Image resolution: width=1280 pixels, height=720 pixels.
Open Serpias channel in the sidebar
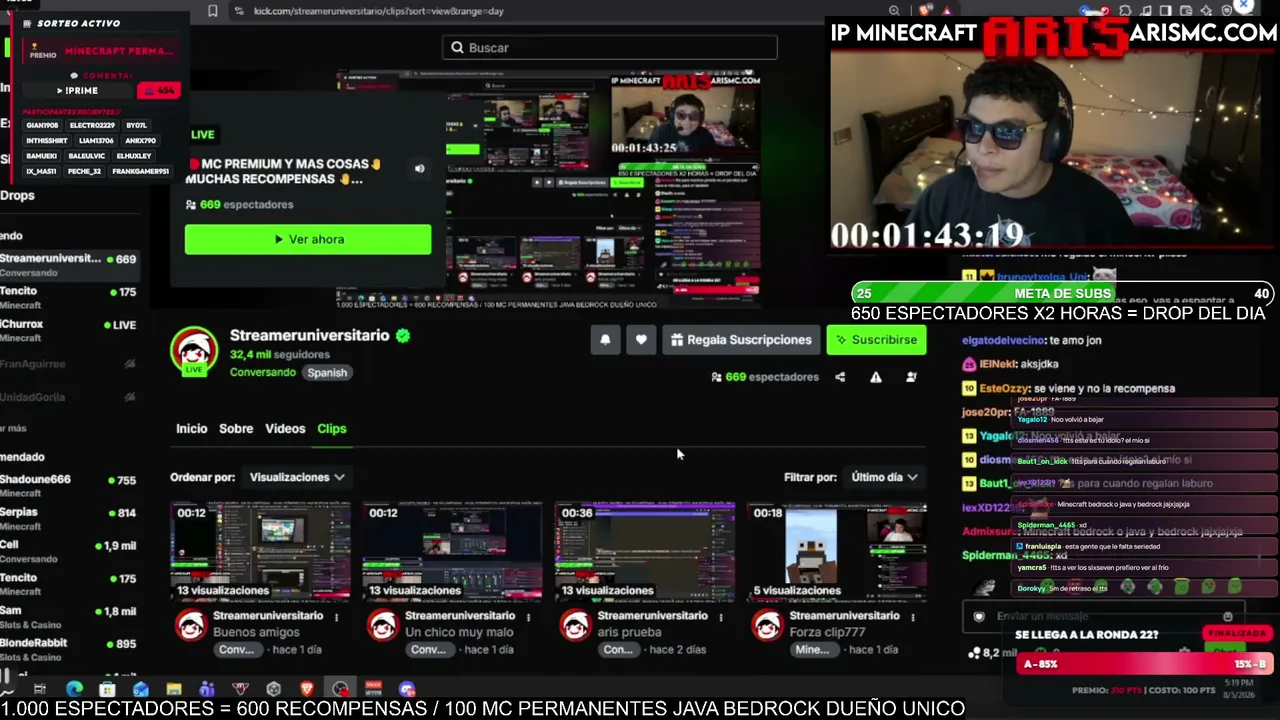68,518
